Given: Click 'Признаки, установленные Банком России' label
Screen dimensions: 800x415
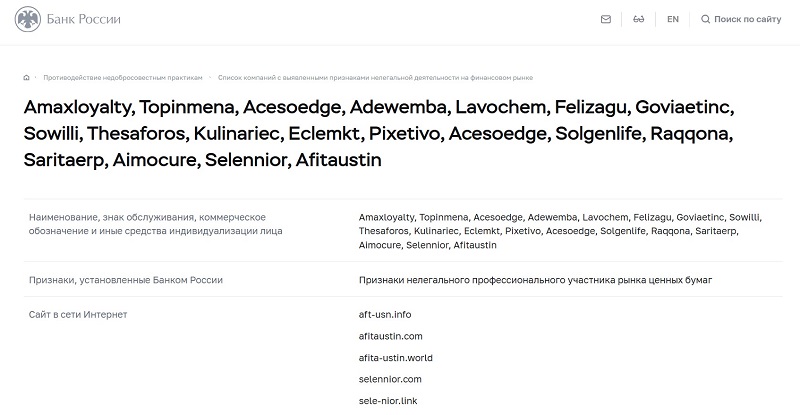Looking at the screenshot, I should click(126, 280).
